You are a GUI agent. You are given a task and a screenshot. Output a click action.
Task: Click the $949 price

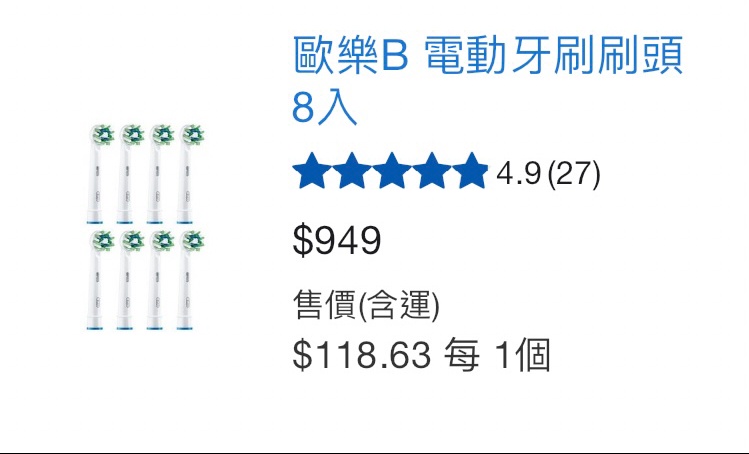point(337,240)
